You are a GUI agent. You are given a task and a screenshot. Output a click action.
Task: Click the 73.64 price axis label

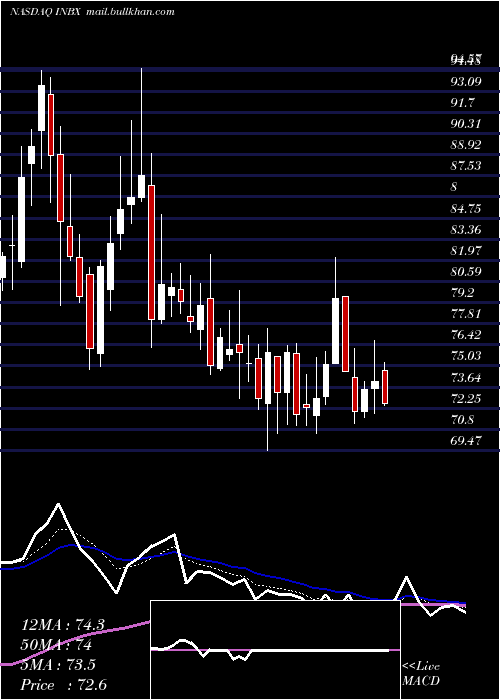pyautogui.click(x=466, y=378)
